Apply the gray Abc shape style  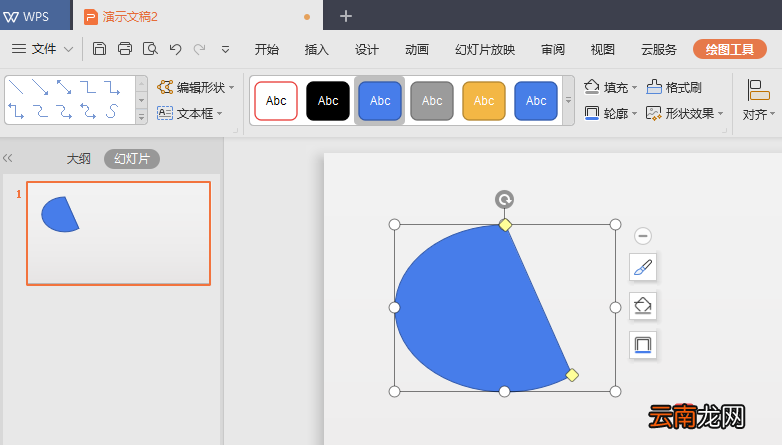tap(432, 101)
